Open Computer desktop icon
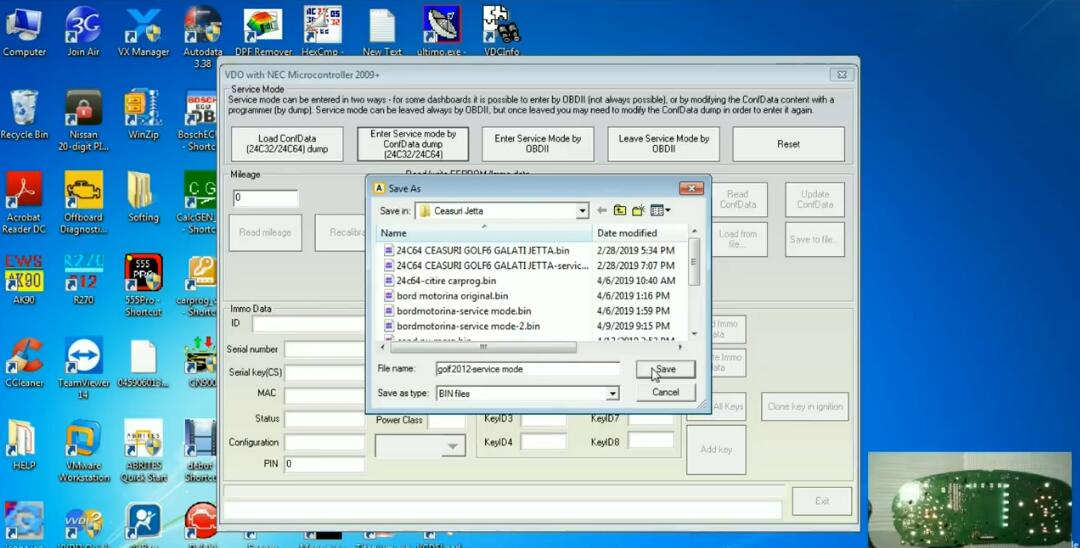Image resolution: width=1080 pixels, height=548 pixels. pyautogui.click(x=24, y=31)
